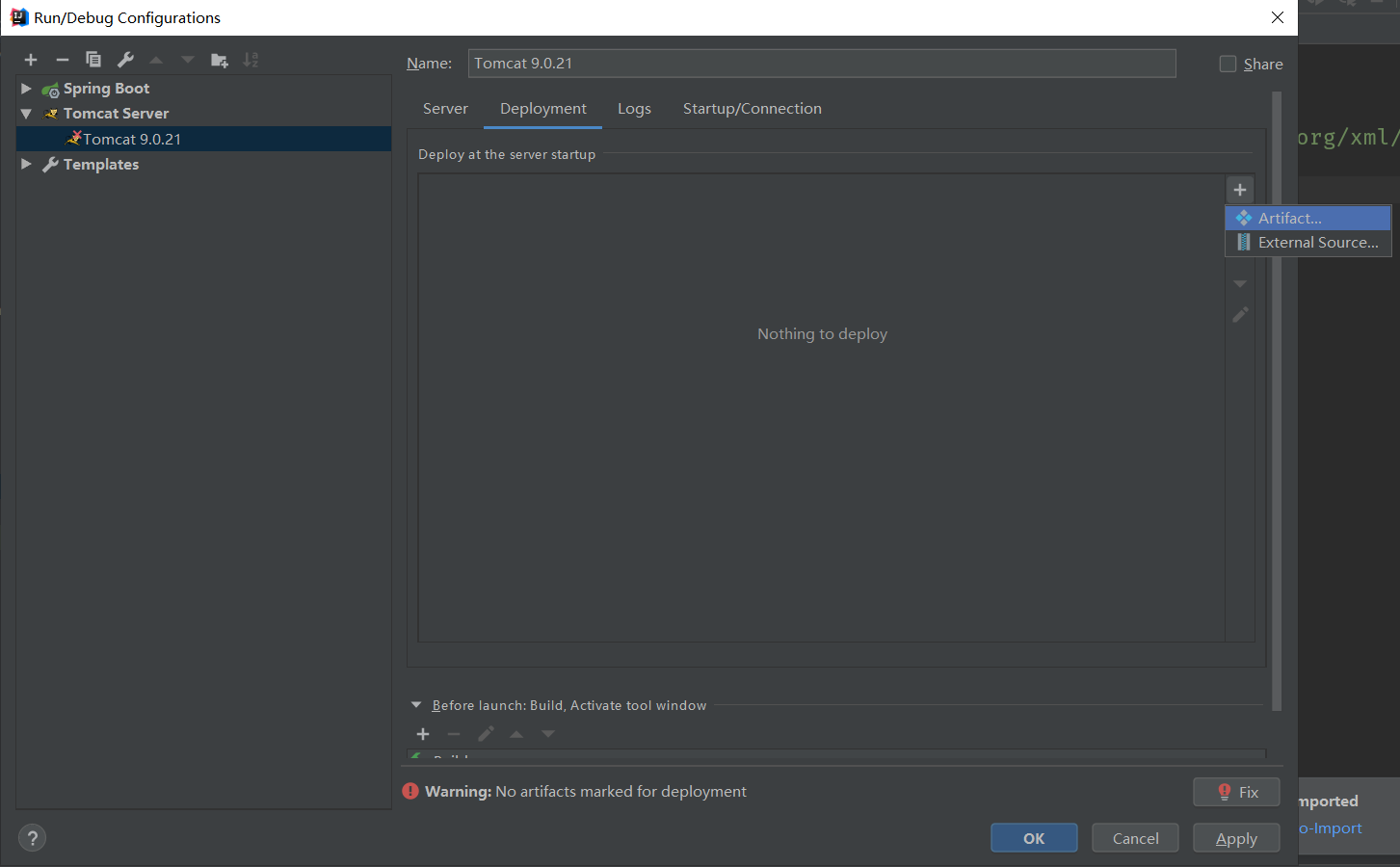The image size is (1400, 867).
Task: Open the Logs tab
Action: coord(634,109)
